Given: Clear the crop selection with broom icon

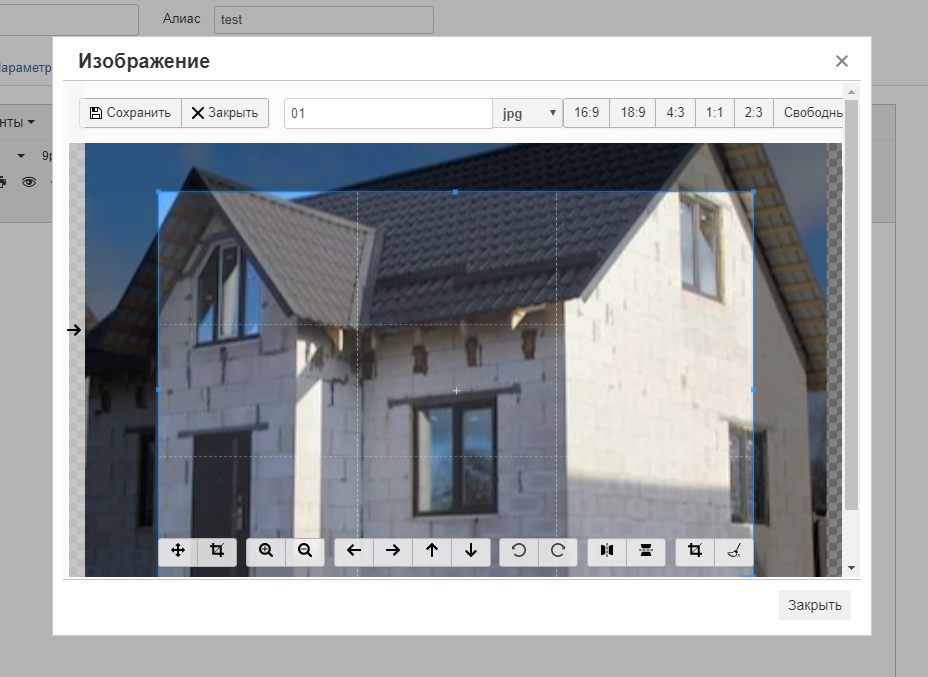Looking at the screenshot, I should (734, 551).
